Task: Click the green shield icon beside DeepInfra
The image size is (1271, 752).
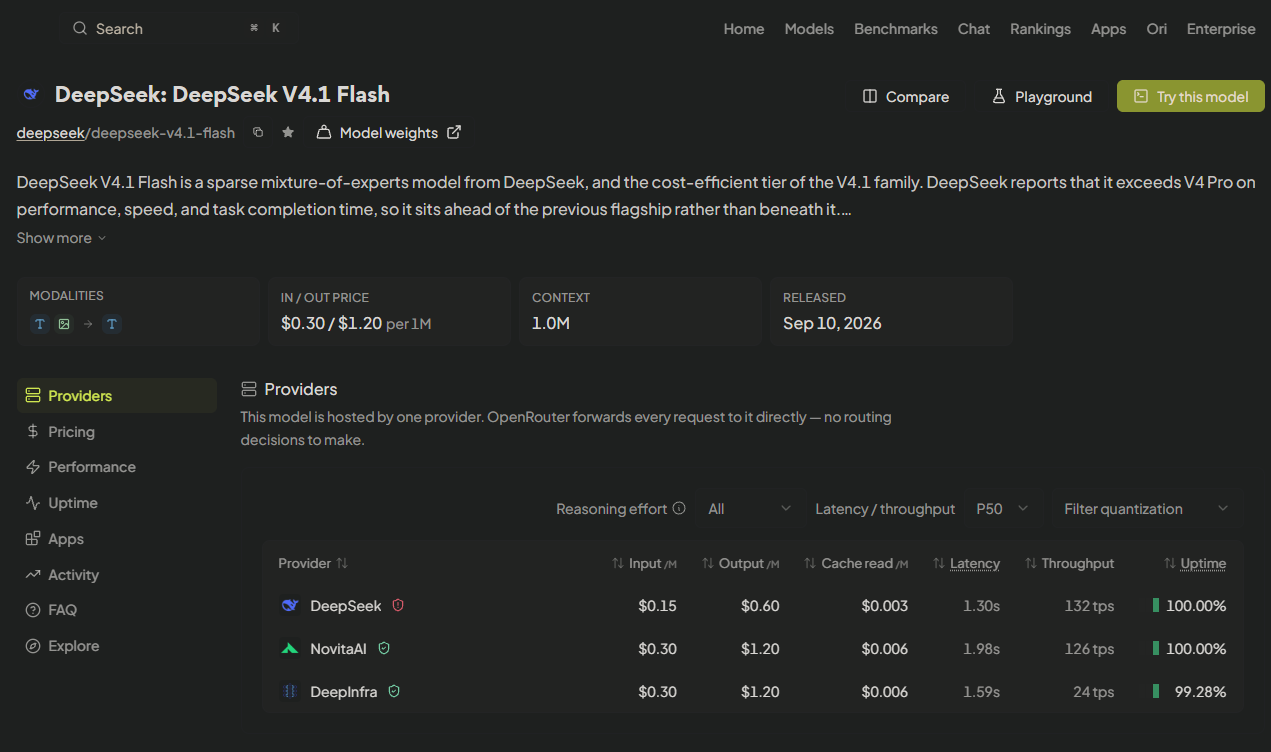Action: coord(394,691)
